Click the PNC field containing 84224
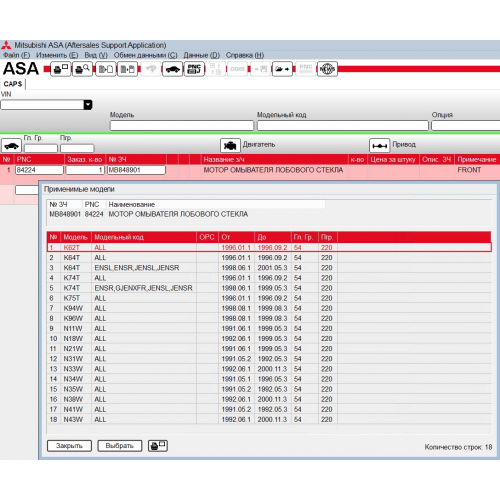The image size is (500, 500). (39, 170)
